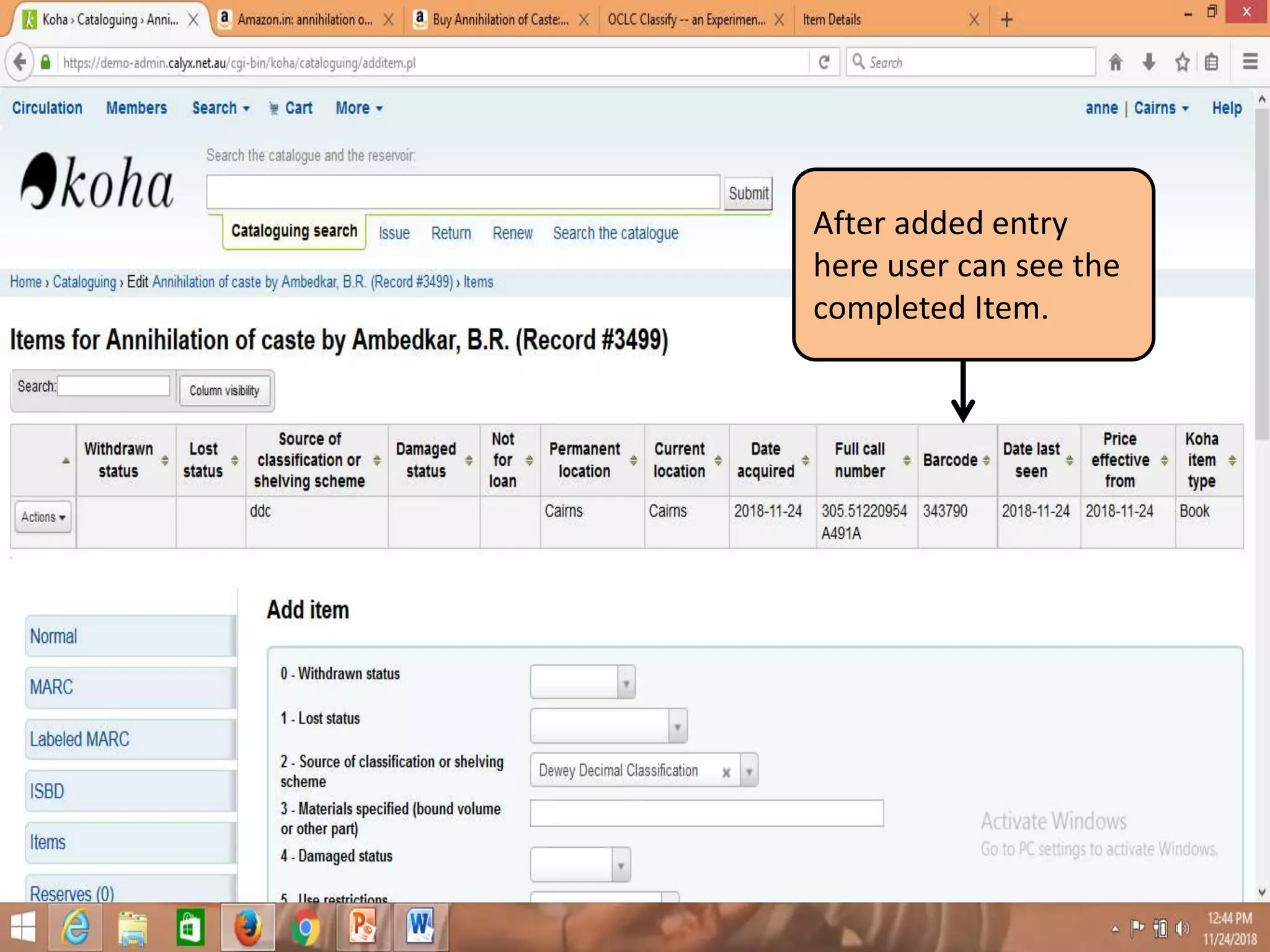
Task: Open MARC view in sidebar
Action: [130, 687]
